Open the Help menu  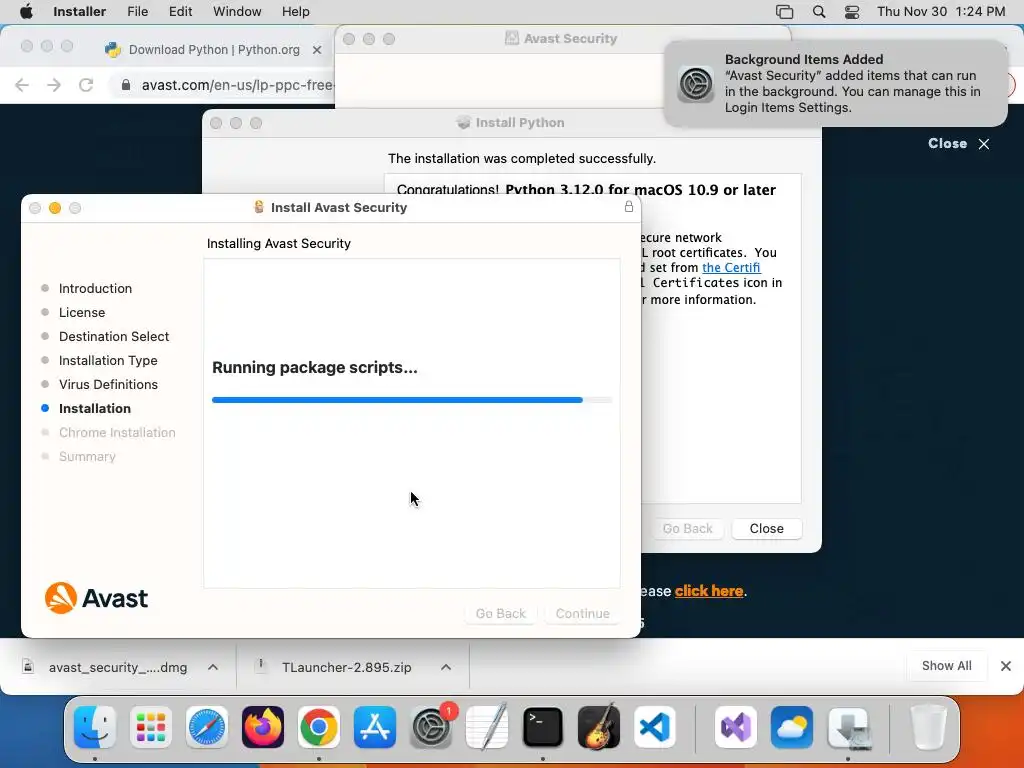click(x=295, y=12)
